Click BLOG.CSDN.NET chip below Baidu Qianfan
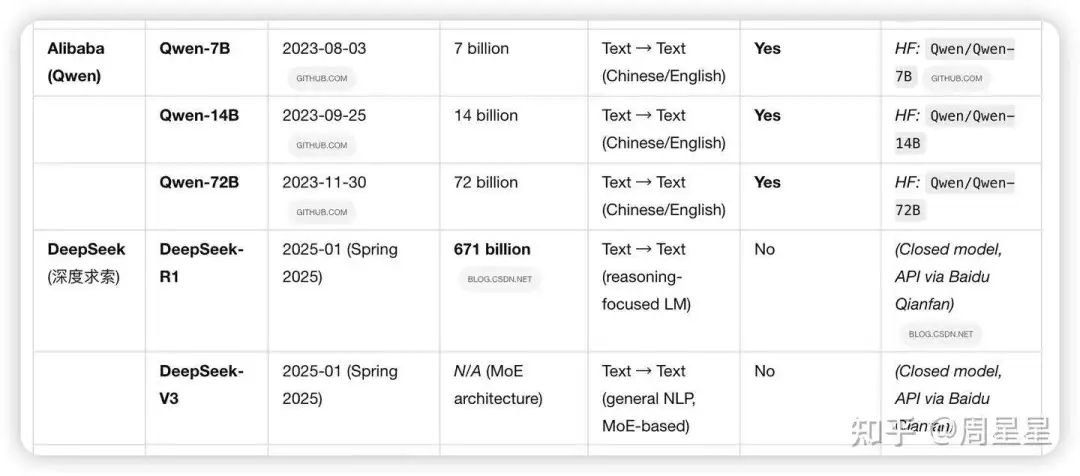 click(941, 334)
